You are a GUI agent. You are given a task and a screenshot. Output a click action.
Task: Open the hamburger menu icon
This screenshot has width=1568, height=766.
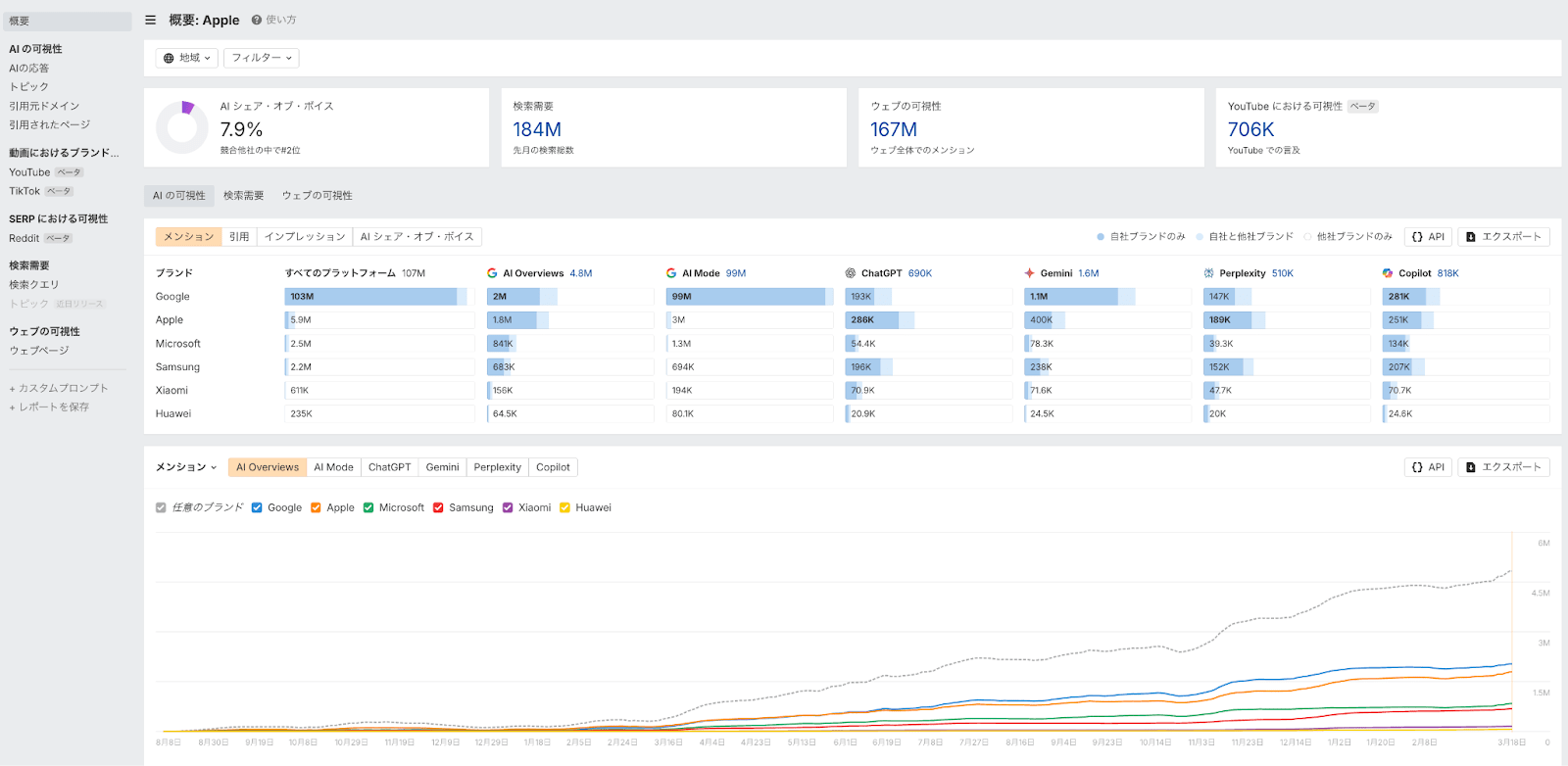(150, 20)
